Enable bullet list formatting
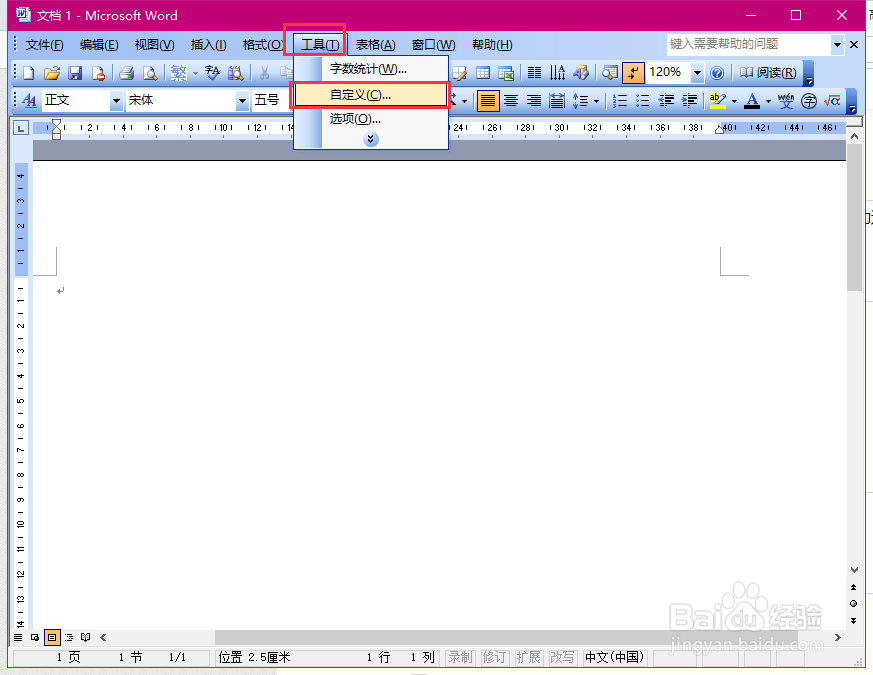Screen dimensions: 873x675 click(642, 100)
